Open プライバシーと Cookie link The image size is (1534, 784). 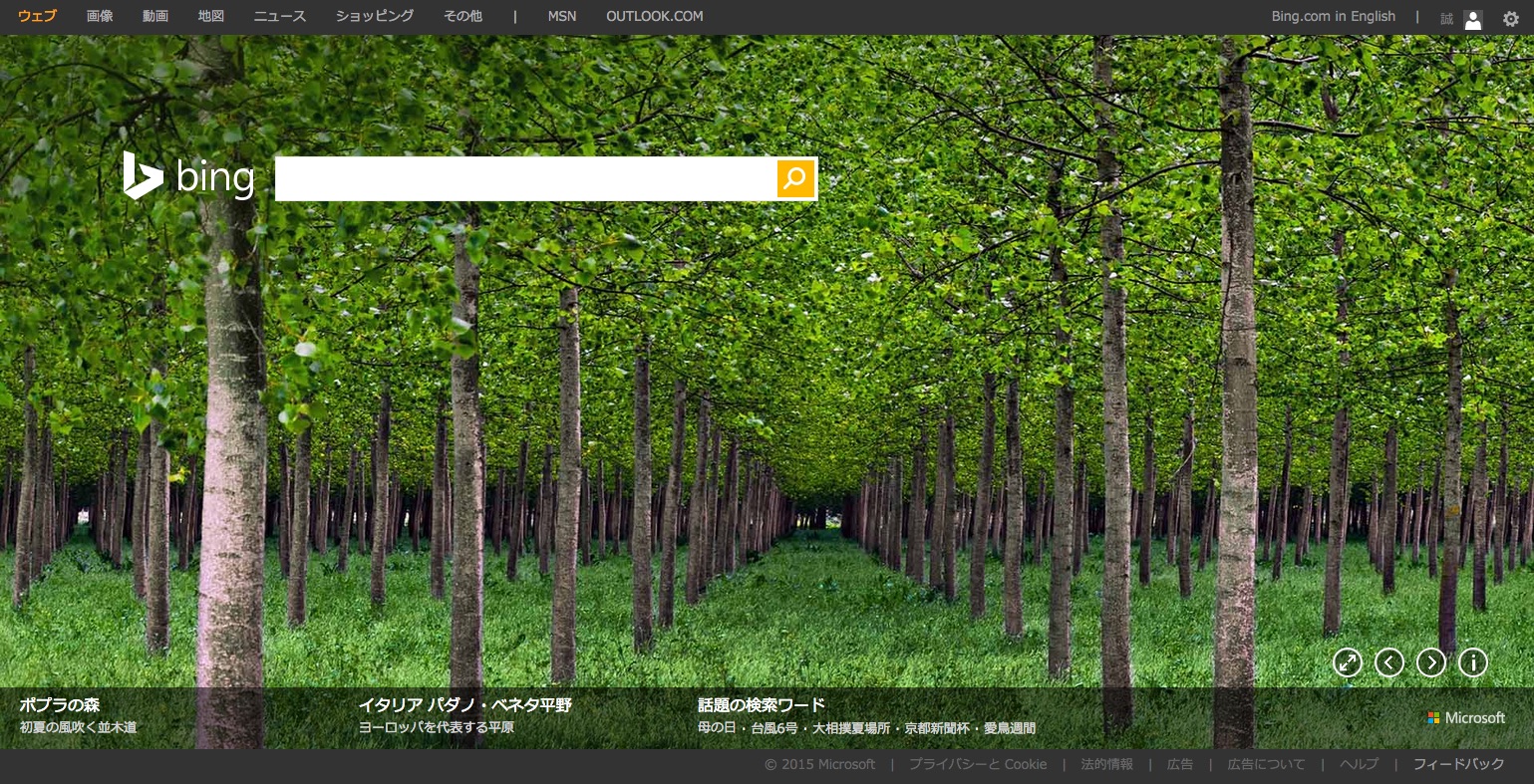pyautogui.click(x=977, y=764)
